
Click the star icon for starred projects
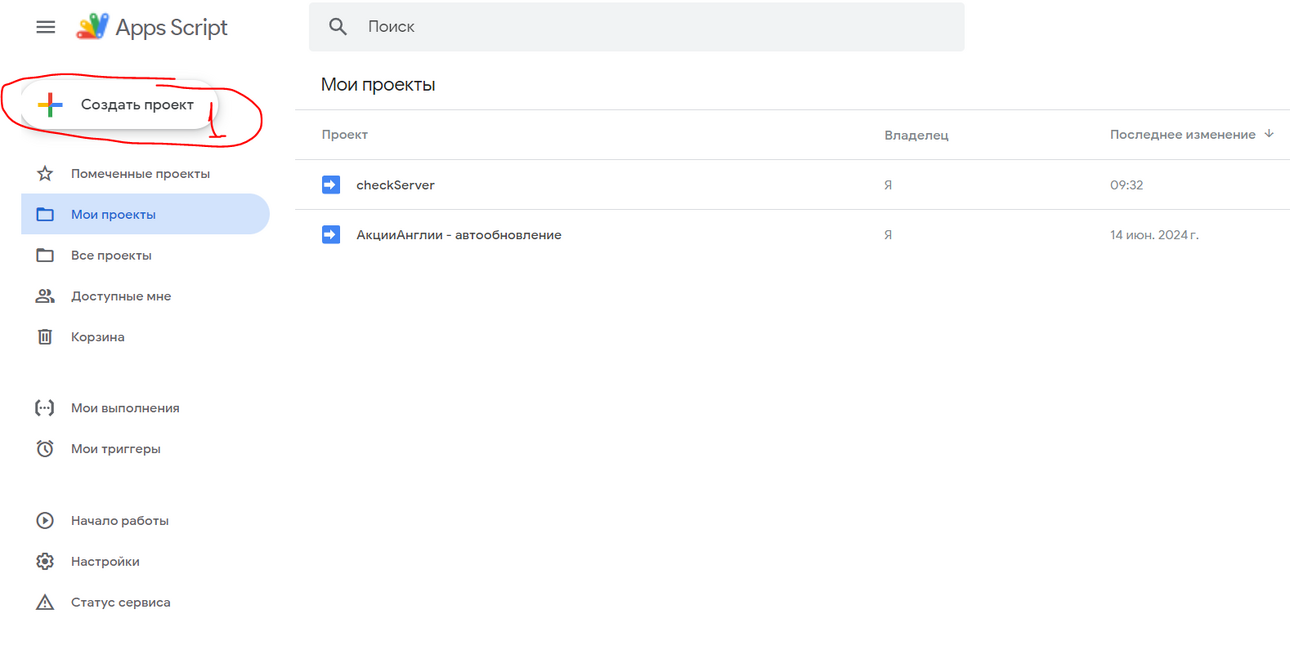coord(45,174)
